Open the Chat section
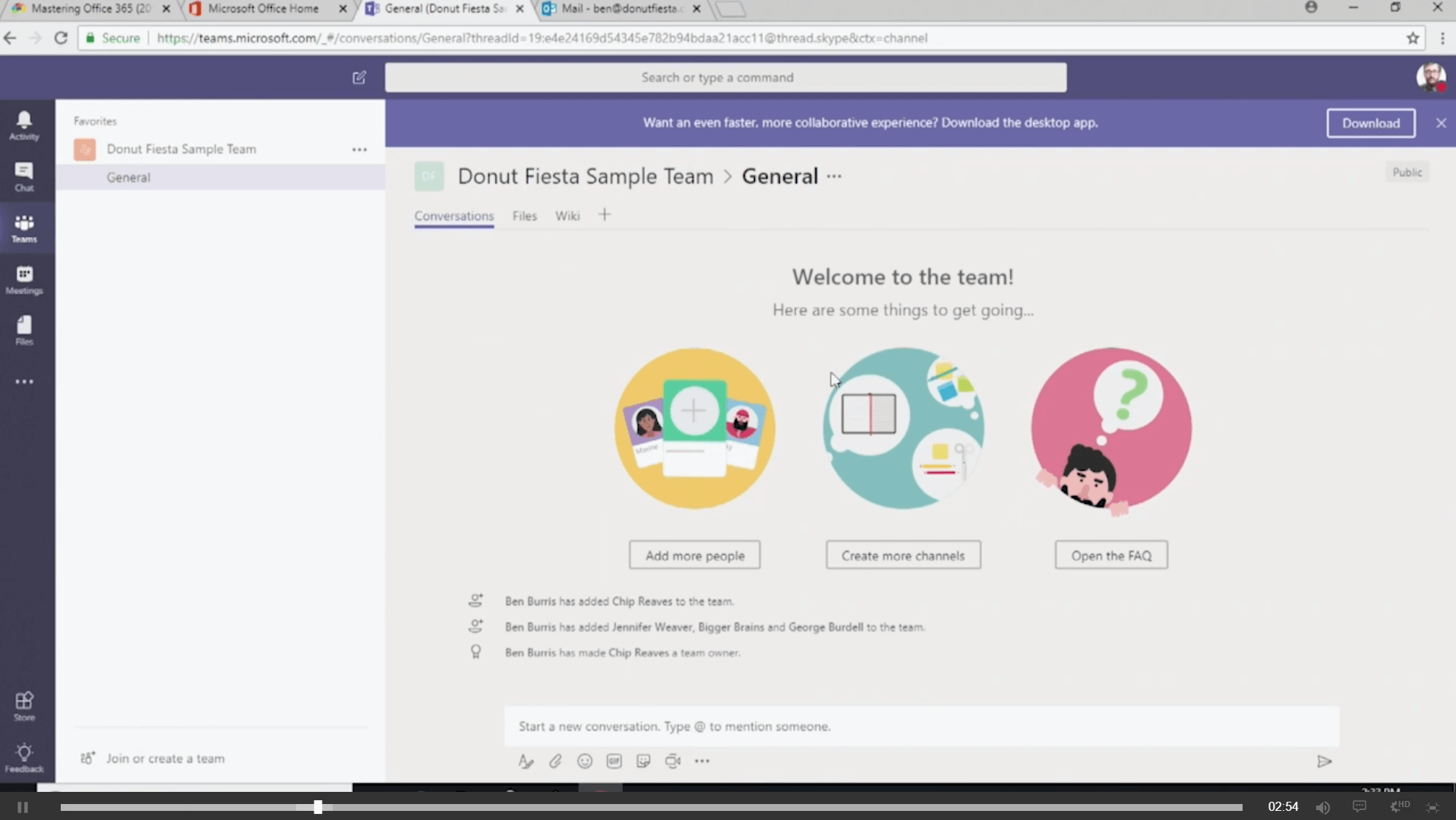 [24, 176]
